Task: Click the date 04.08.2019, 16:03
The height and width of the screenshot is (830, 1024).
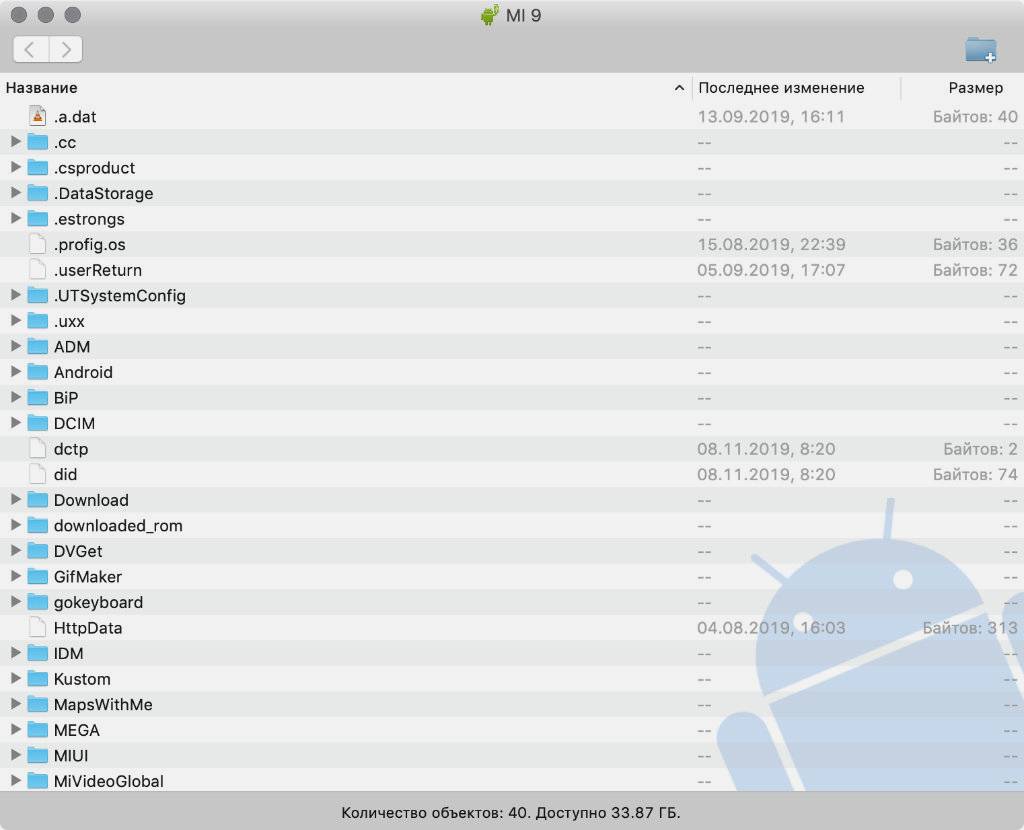Action: click(771, 628)
